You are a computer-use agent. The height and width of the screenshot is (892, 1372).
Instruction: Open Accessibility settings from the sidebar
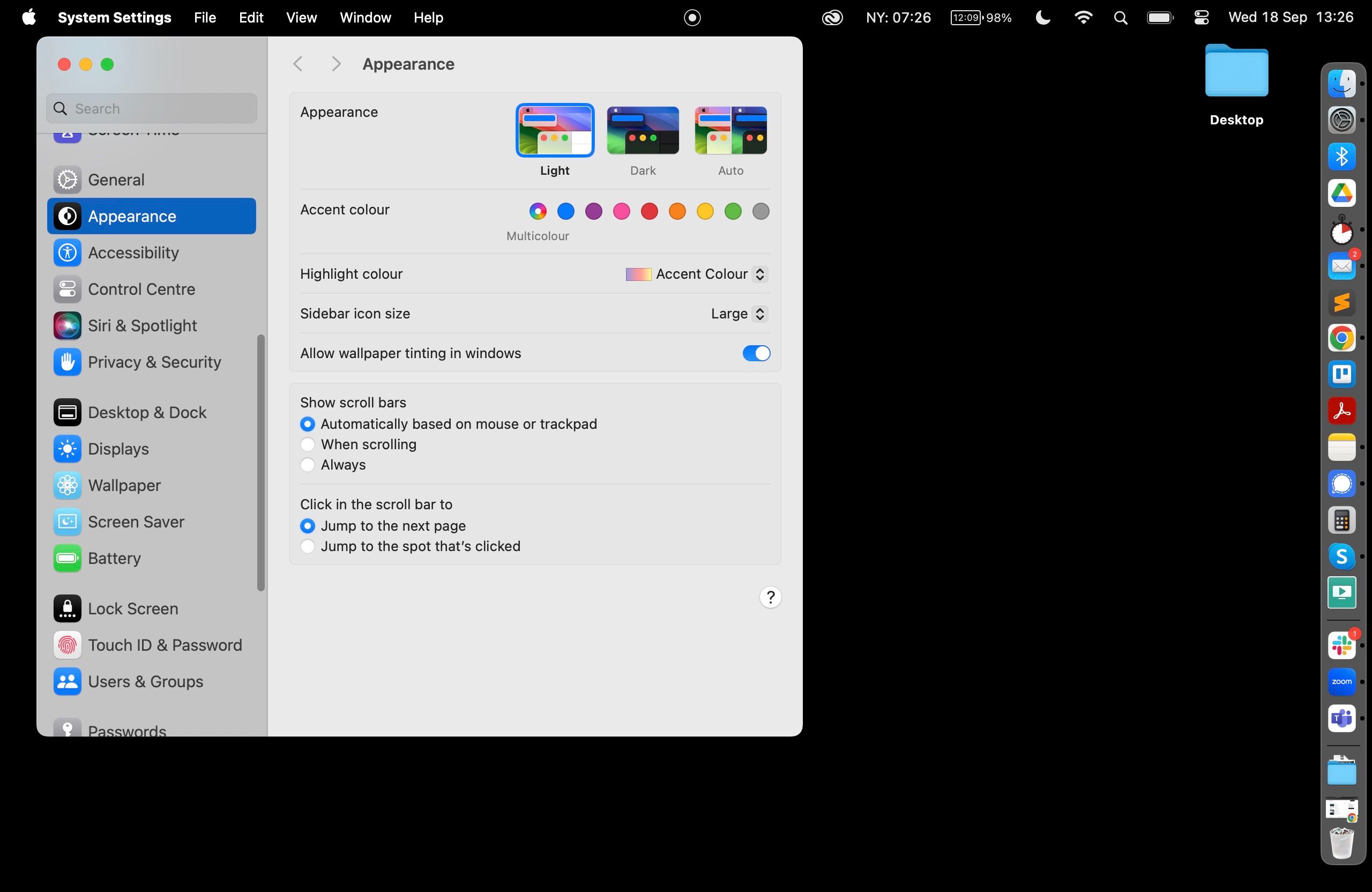point(132,252)
